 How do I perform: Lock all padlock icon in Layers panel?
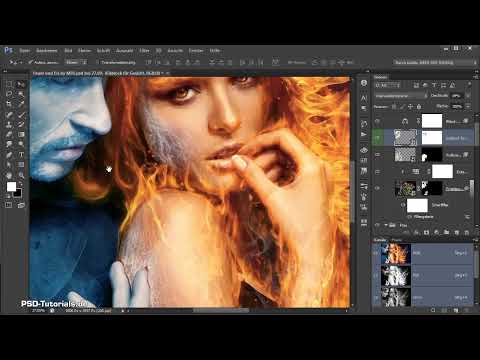point(419,107)
